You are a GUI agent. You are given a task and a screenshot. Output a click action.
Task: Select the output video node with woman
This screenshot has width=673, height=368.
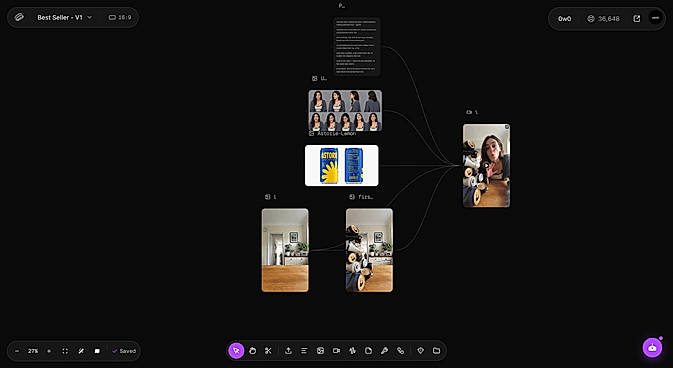tap(486, 165)
